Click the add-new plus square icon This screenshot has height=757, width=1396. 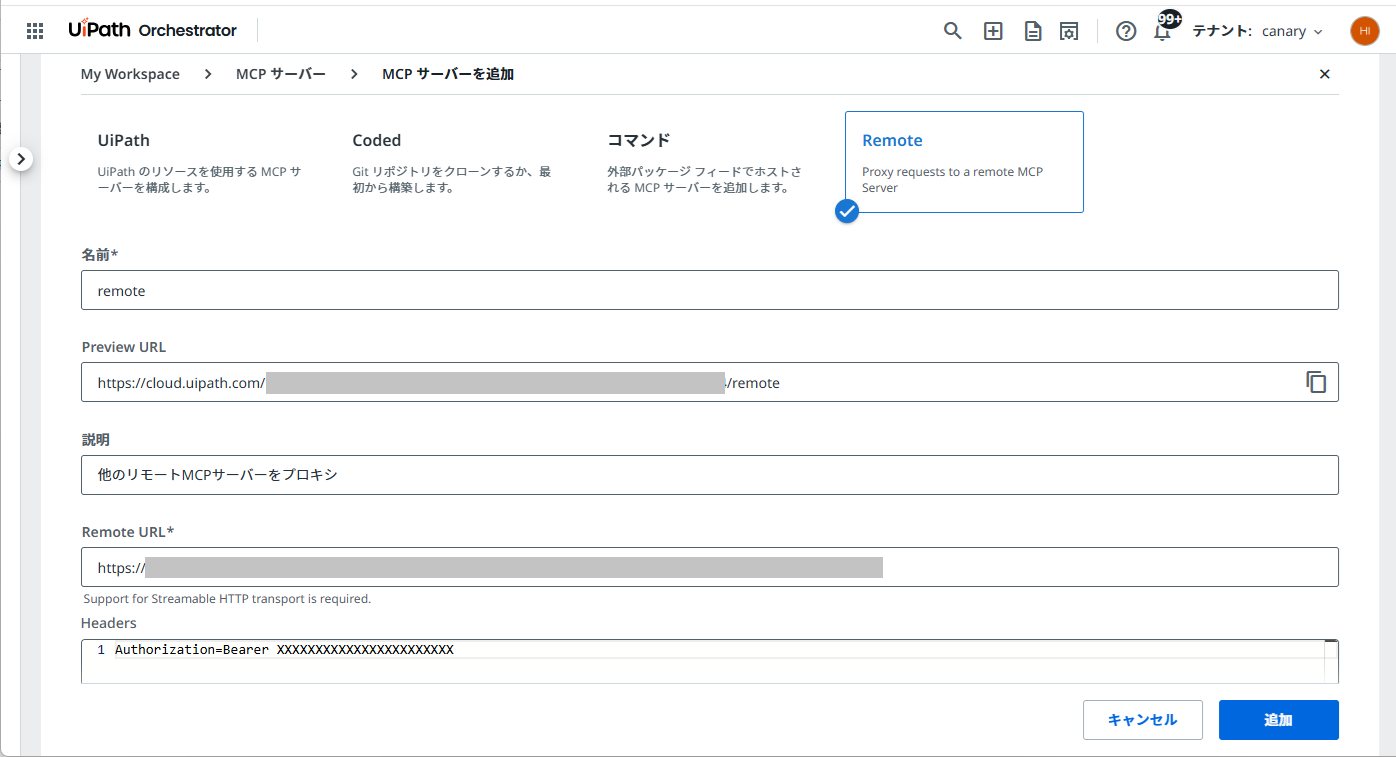(x=993, y=31)
